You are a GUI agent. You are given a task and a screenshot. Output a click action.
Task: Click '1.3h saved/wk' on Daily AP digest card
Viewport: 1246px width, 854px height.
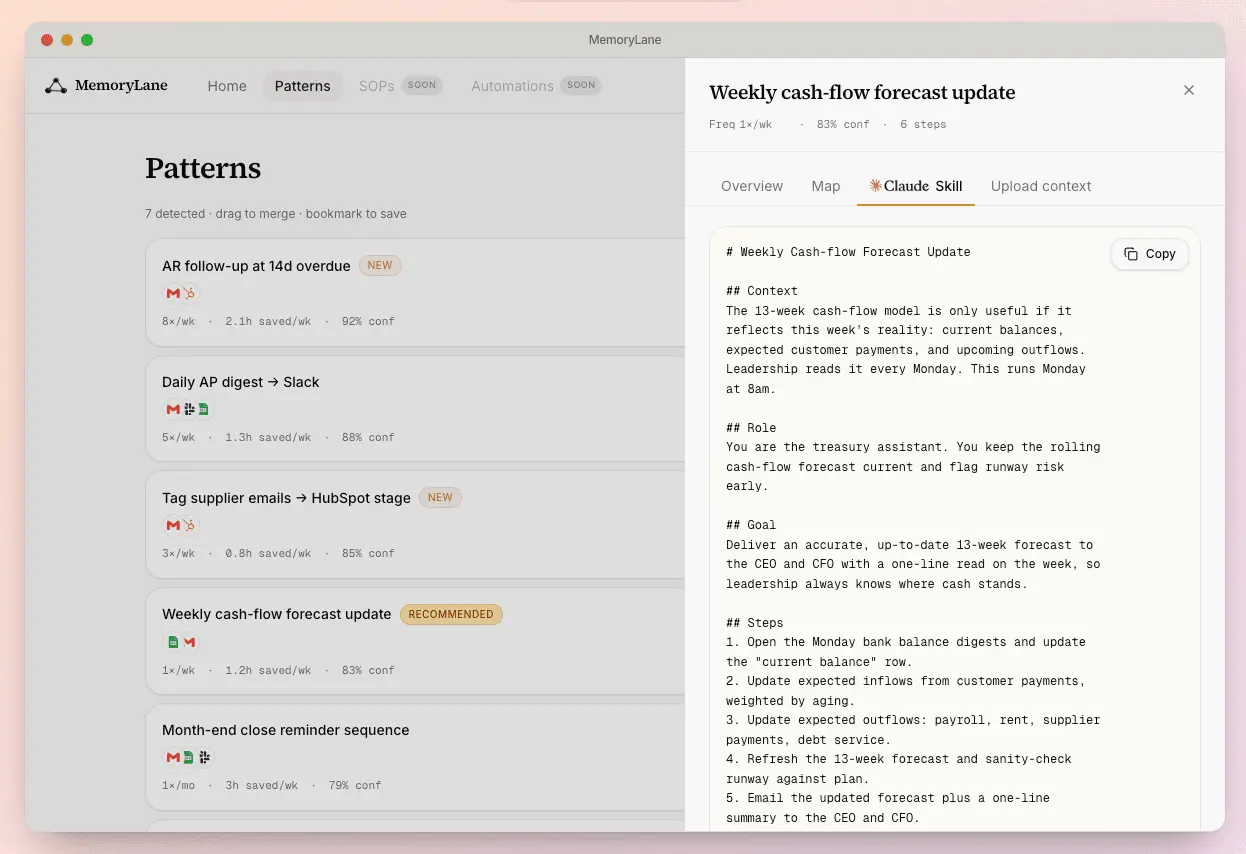coord(268,438)
